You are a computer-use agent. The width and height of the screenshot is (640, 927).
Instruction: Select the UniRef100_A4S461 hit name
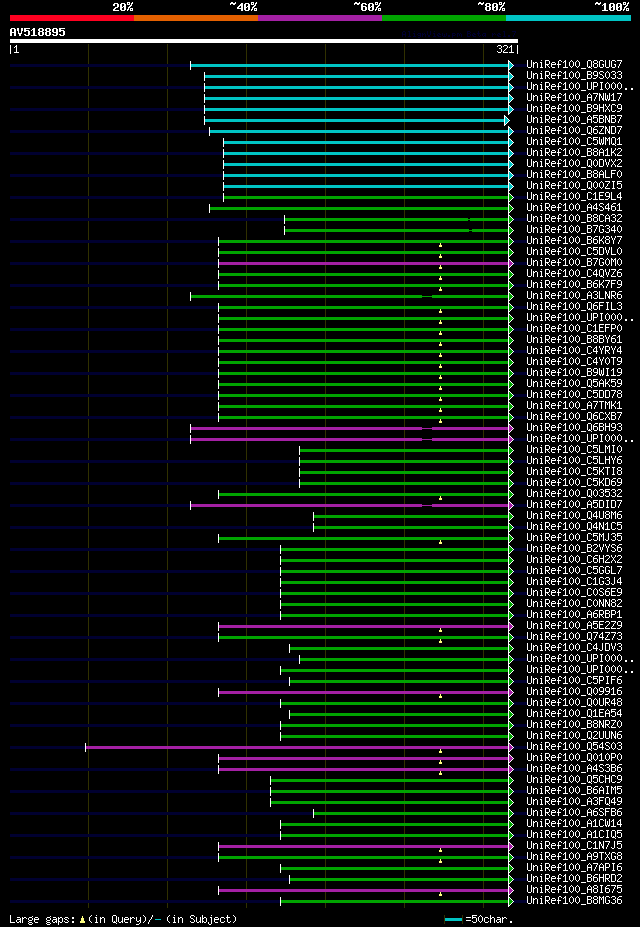click(x=574, y=208)
